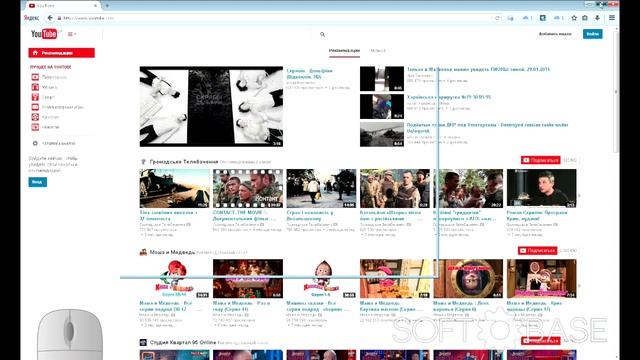640x360 pixels.
Task: Close the YouTube browser tab
Action: pyautogui.click(x=95, y=6)
